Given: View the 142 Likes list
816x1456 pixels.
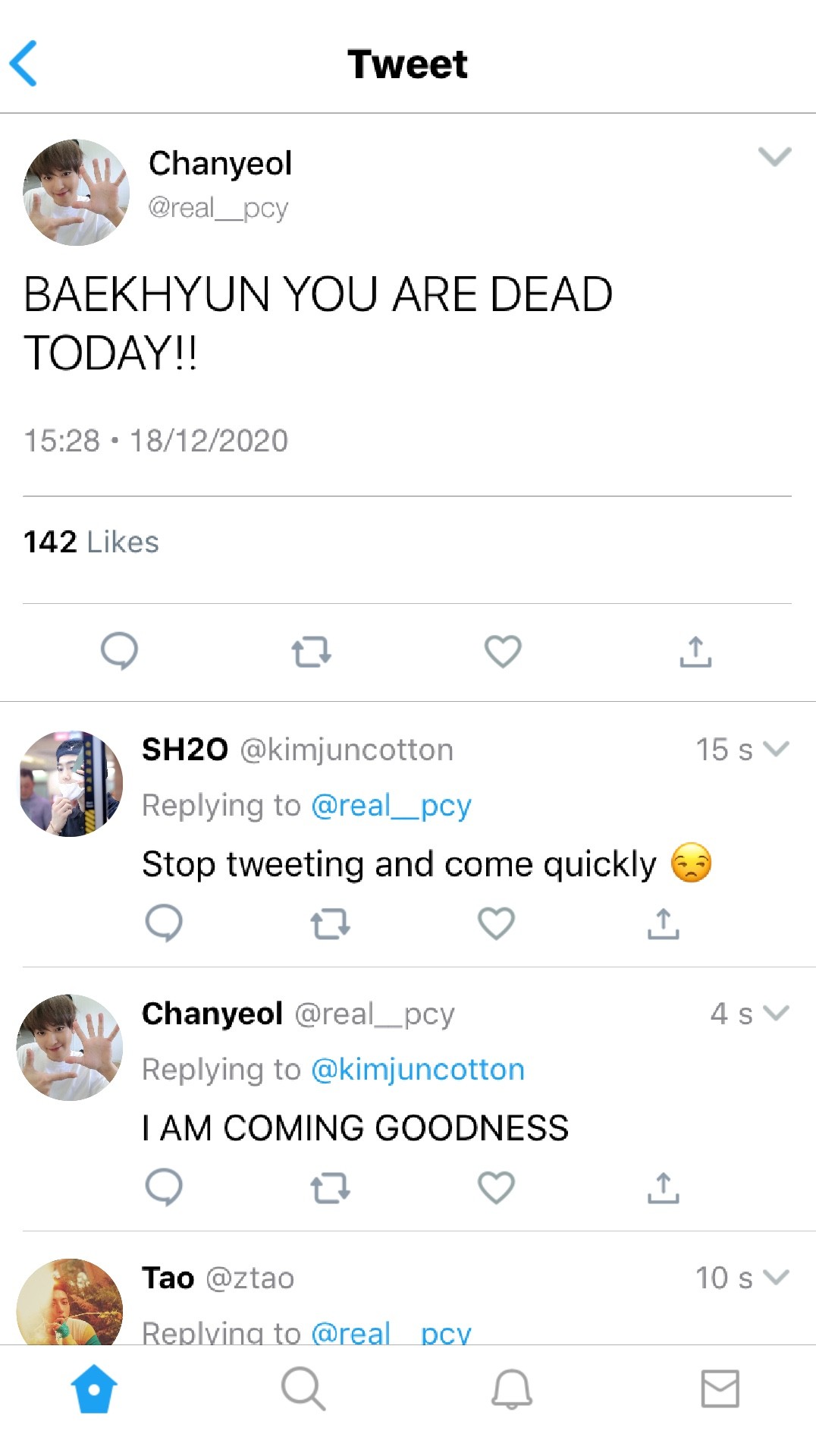Looking at the screenshot, I should [91, 542].
